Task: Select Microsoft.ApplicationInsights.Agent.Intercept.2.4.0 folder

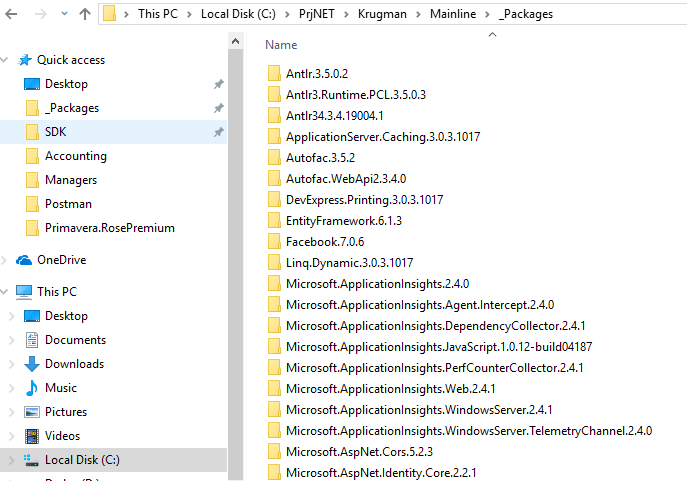Action: click(420, 305)
